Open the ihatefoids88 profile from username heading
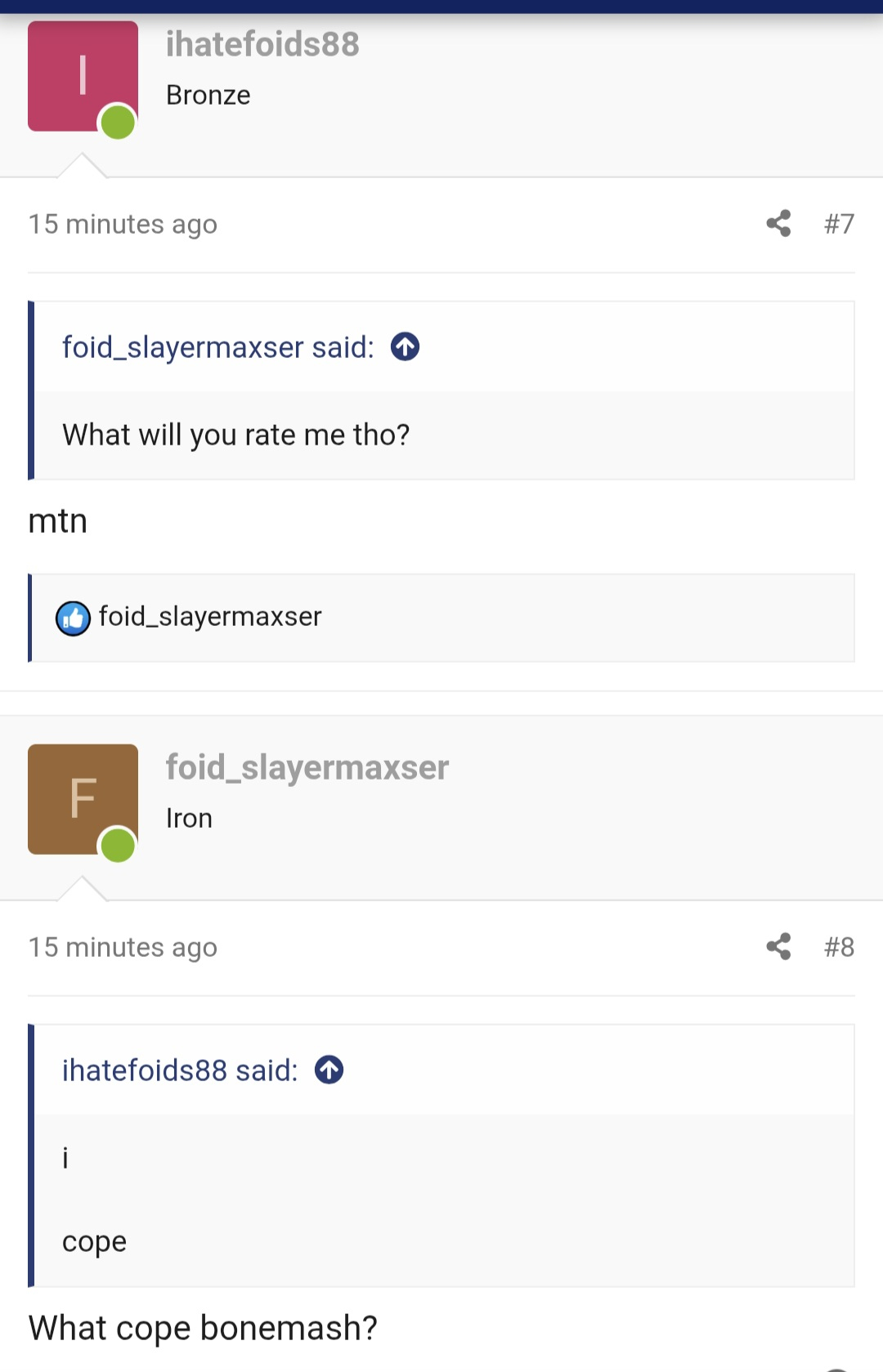883x1372 pixels. point(262,44)
